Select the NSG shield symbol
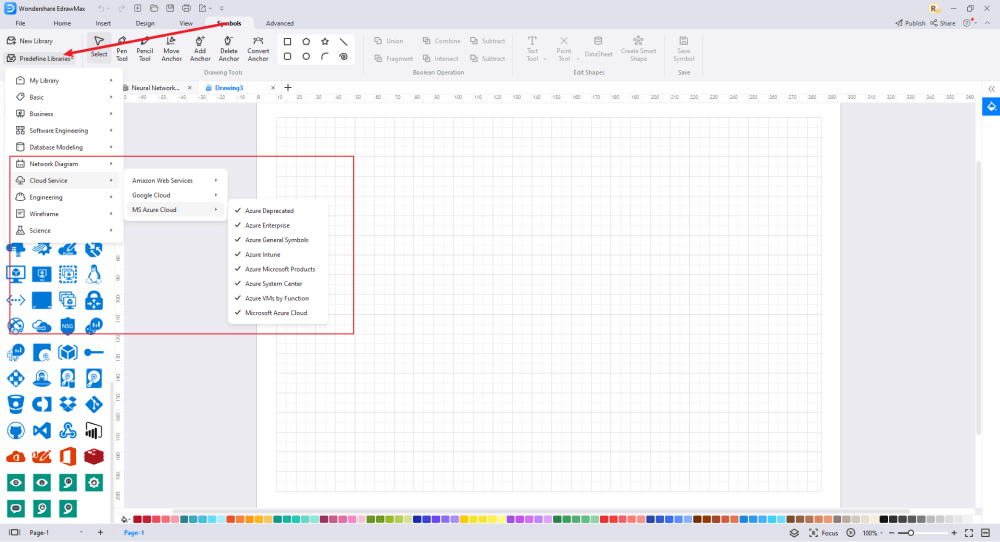 point(68,326)
